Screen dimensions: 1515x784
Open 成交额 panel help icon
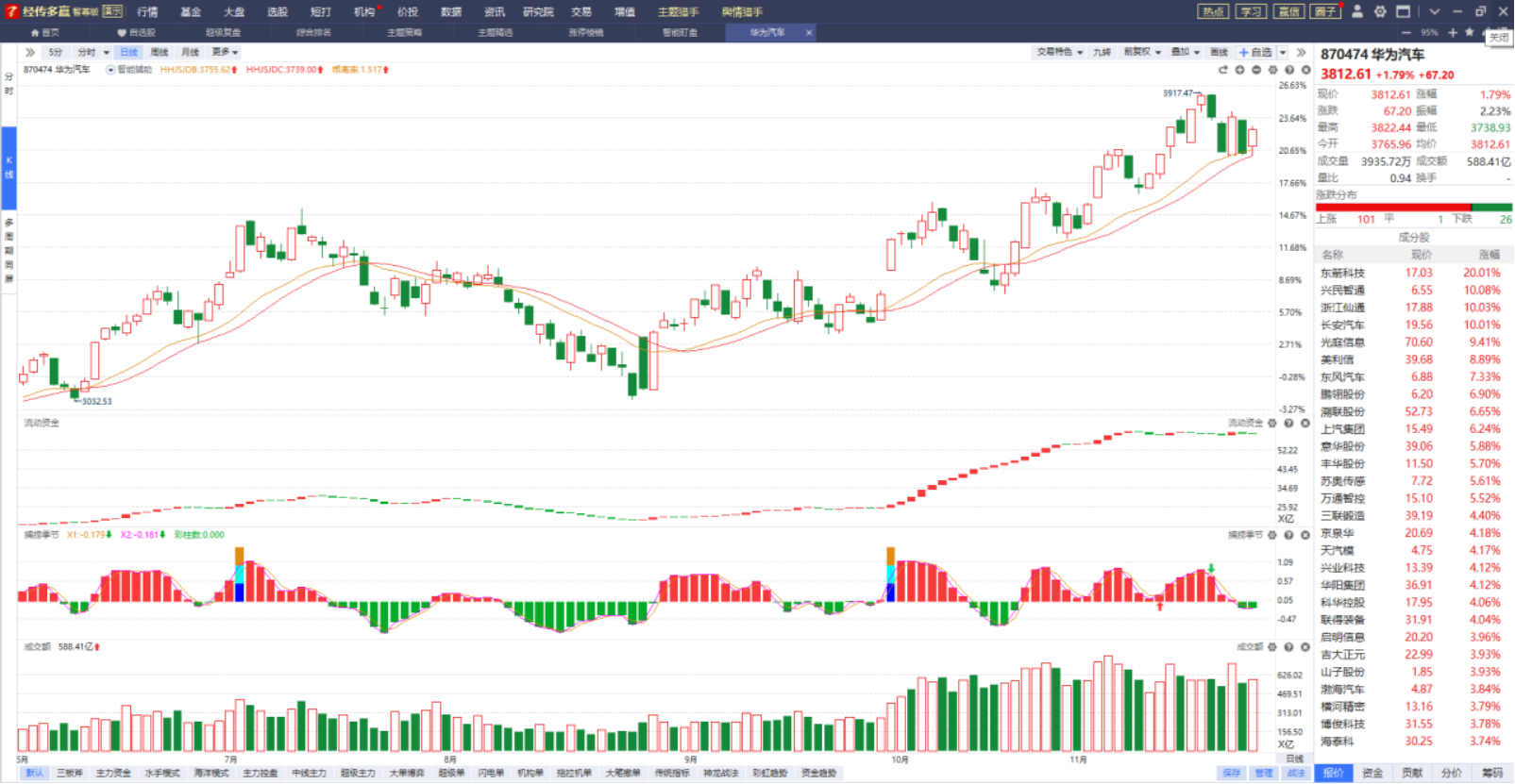(x=1289, y=646)
